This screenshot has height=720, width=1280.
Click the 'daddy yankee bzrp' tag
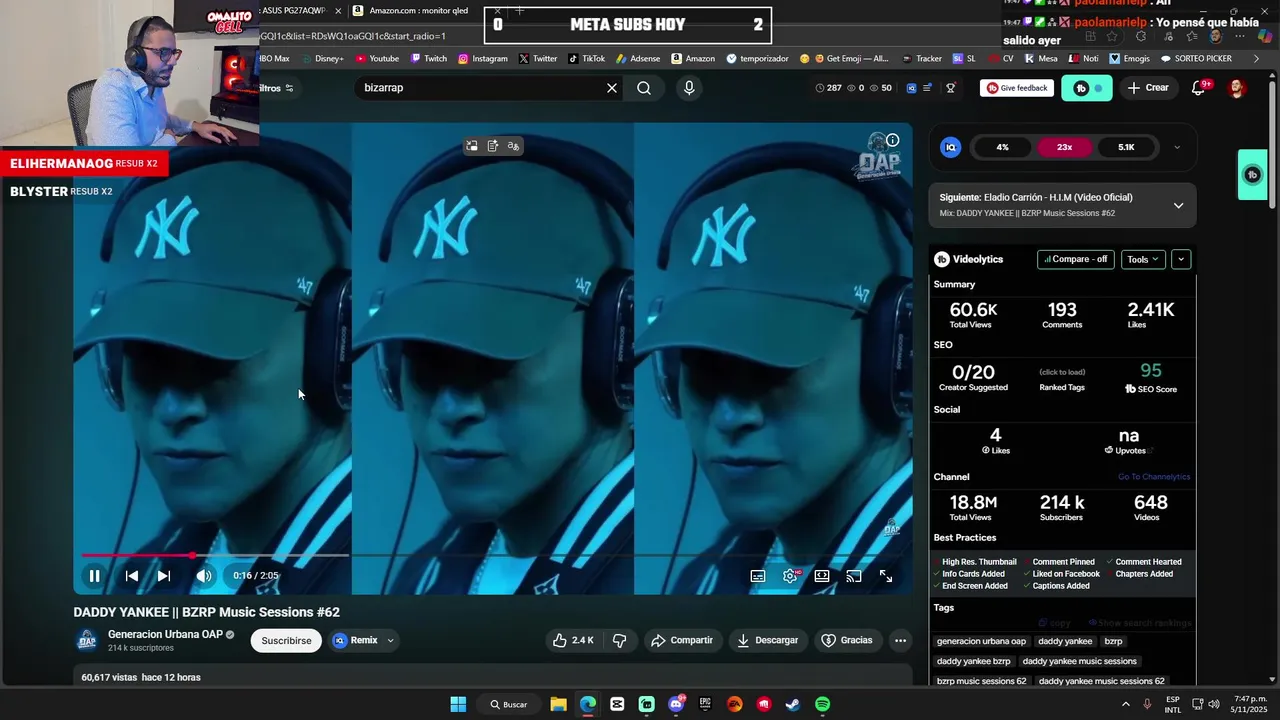(x=973, y=661)
